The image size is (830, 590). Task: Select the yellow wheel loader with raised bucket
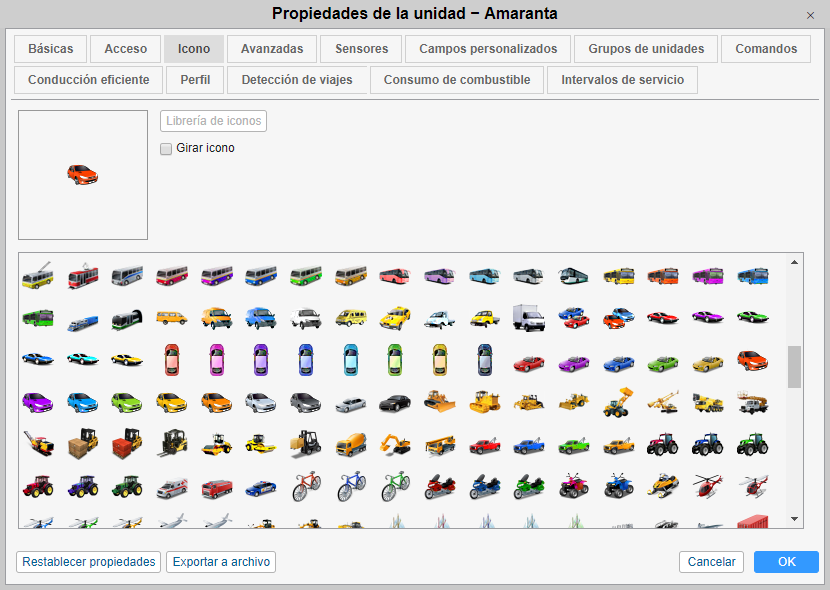point(618,402)
